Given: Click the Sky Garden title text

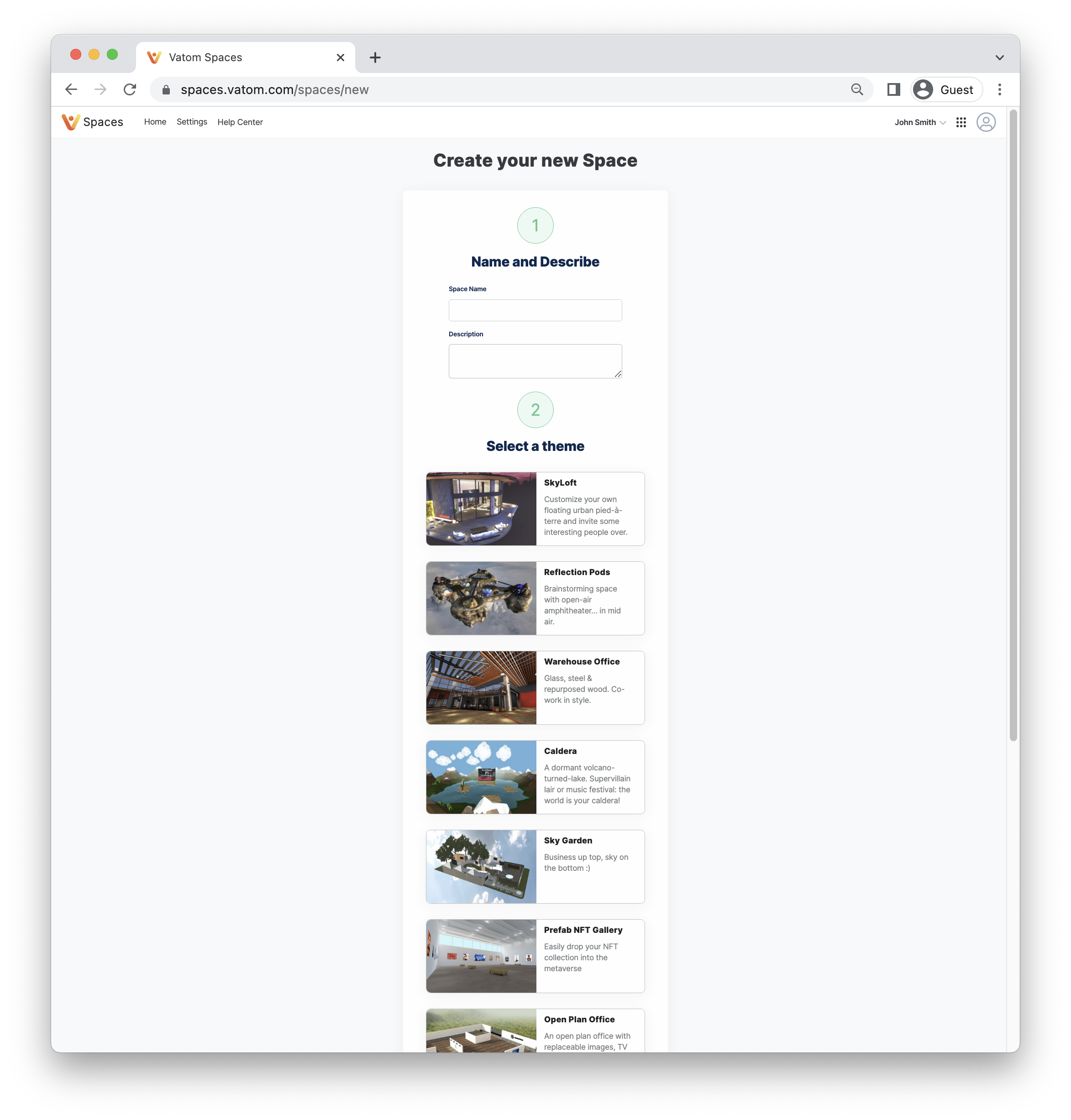Looking at the screenshot, I should pos(568,841).
